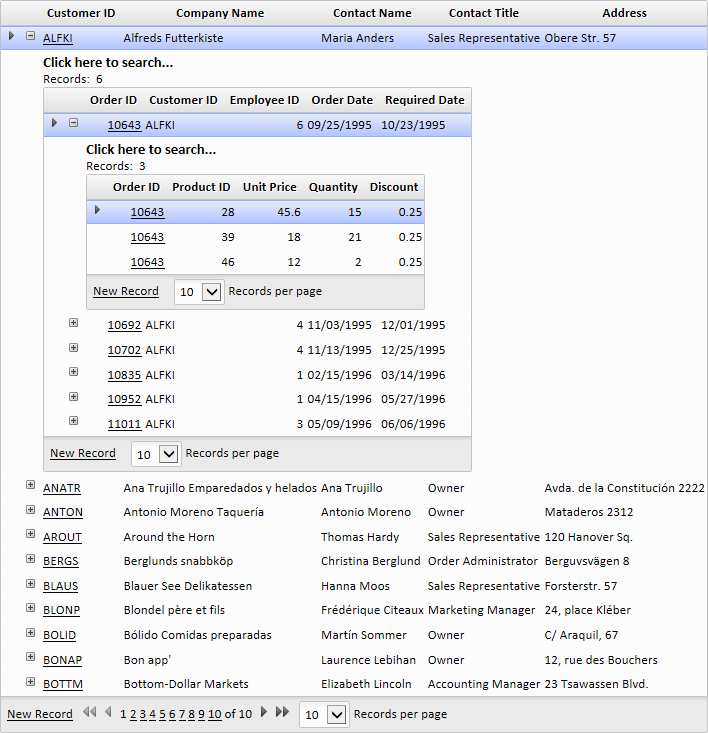The width and height of the screenshot is (708, 733).
Task: Open records per page dropdown in order details
Action: [211, 292]
